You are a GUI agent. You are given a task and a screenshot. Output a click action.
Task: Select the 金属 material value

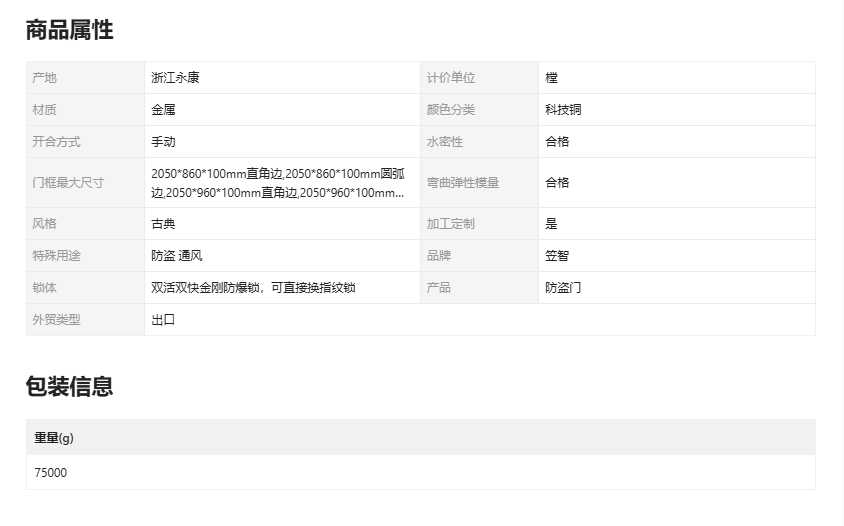coord(163,110)
